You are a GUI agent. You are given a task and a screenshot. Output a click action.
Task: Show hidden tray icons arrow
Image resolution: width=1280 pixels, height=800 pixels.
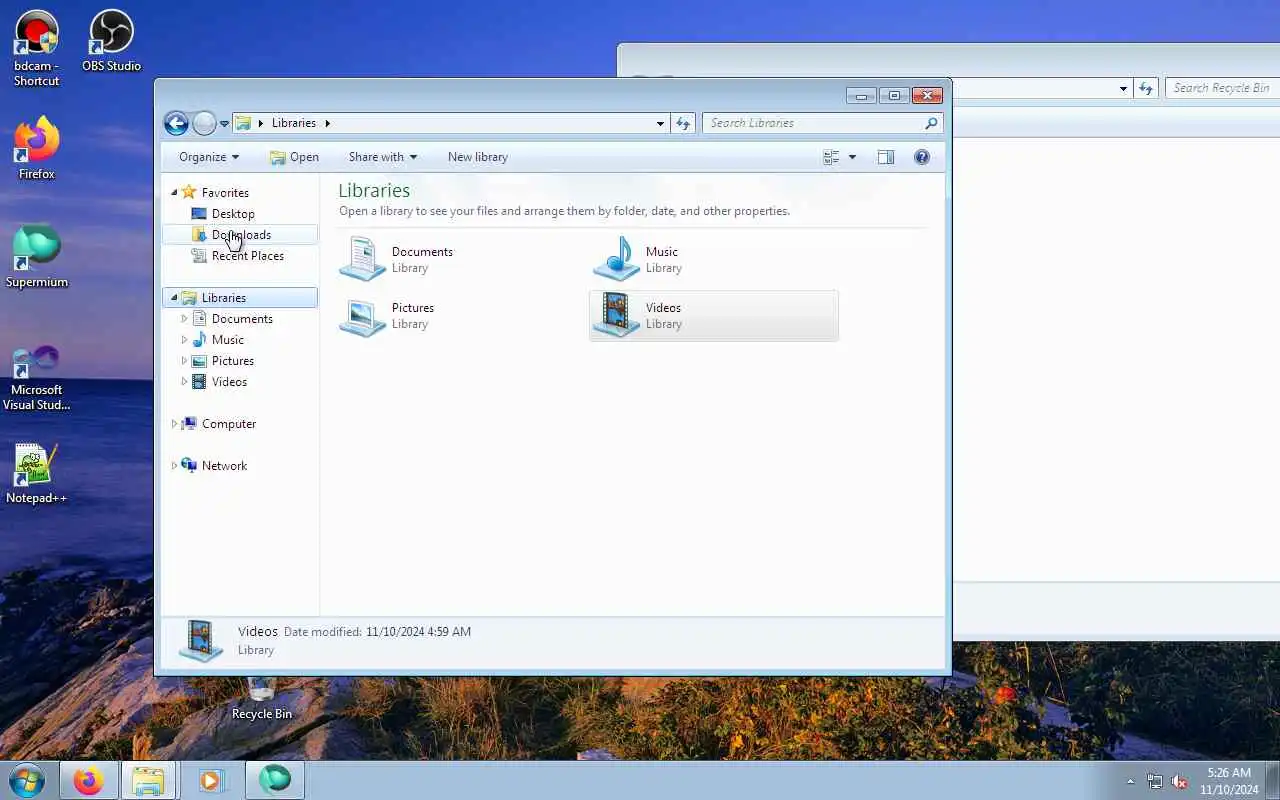tap(1131, 781)
